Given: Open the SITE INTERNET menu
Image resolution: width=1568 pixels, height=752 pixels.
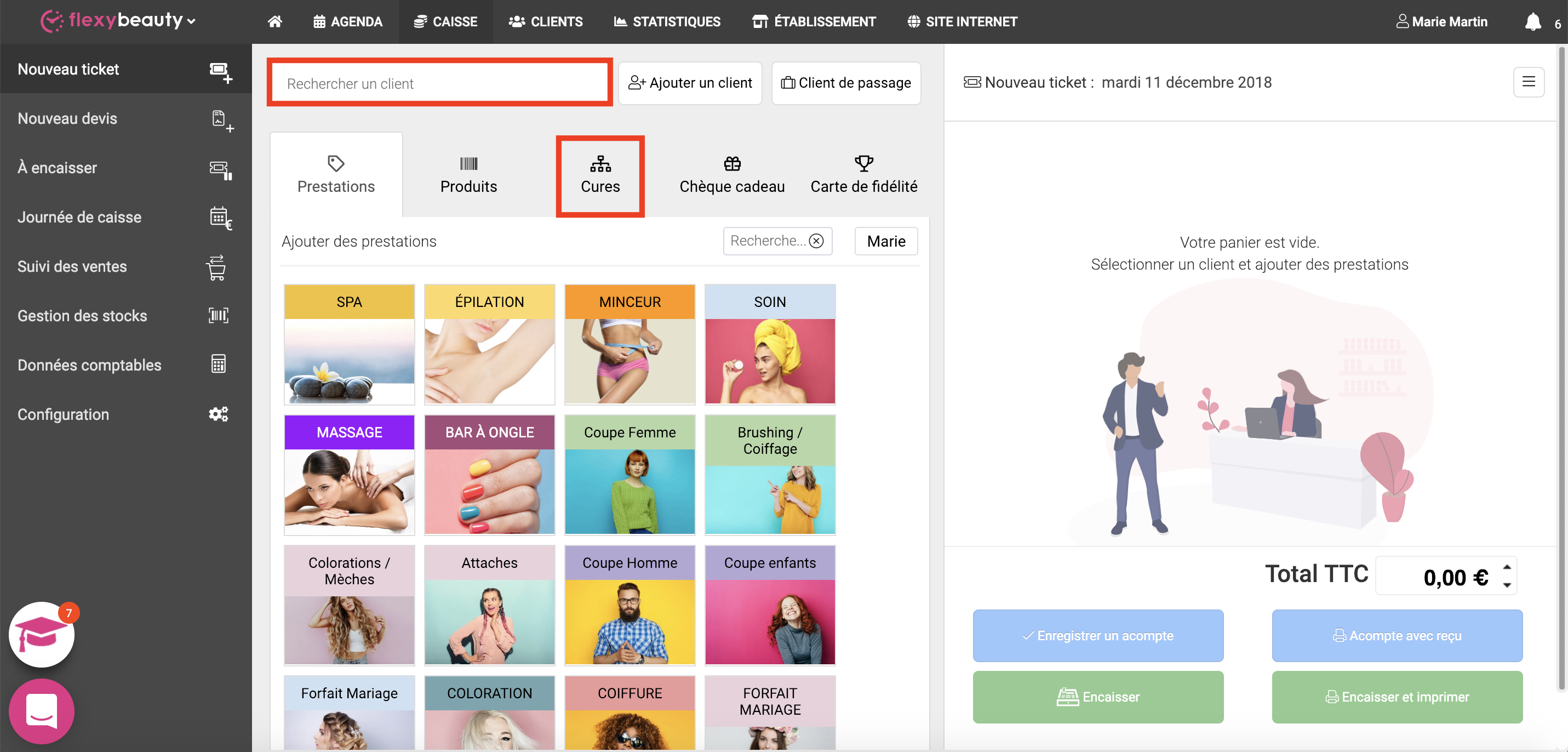Looking at the screenshot, I should coord(963,22).
